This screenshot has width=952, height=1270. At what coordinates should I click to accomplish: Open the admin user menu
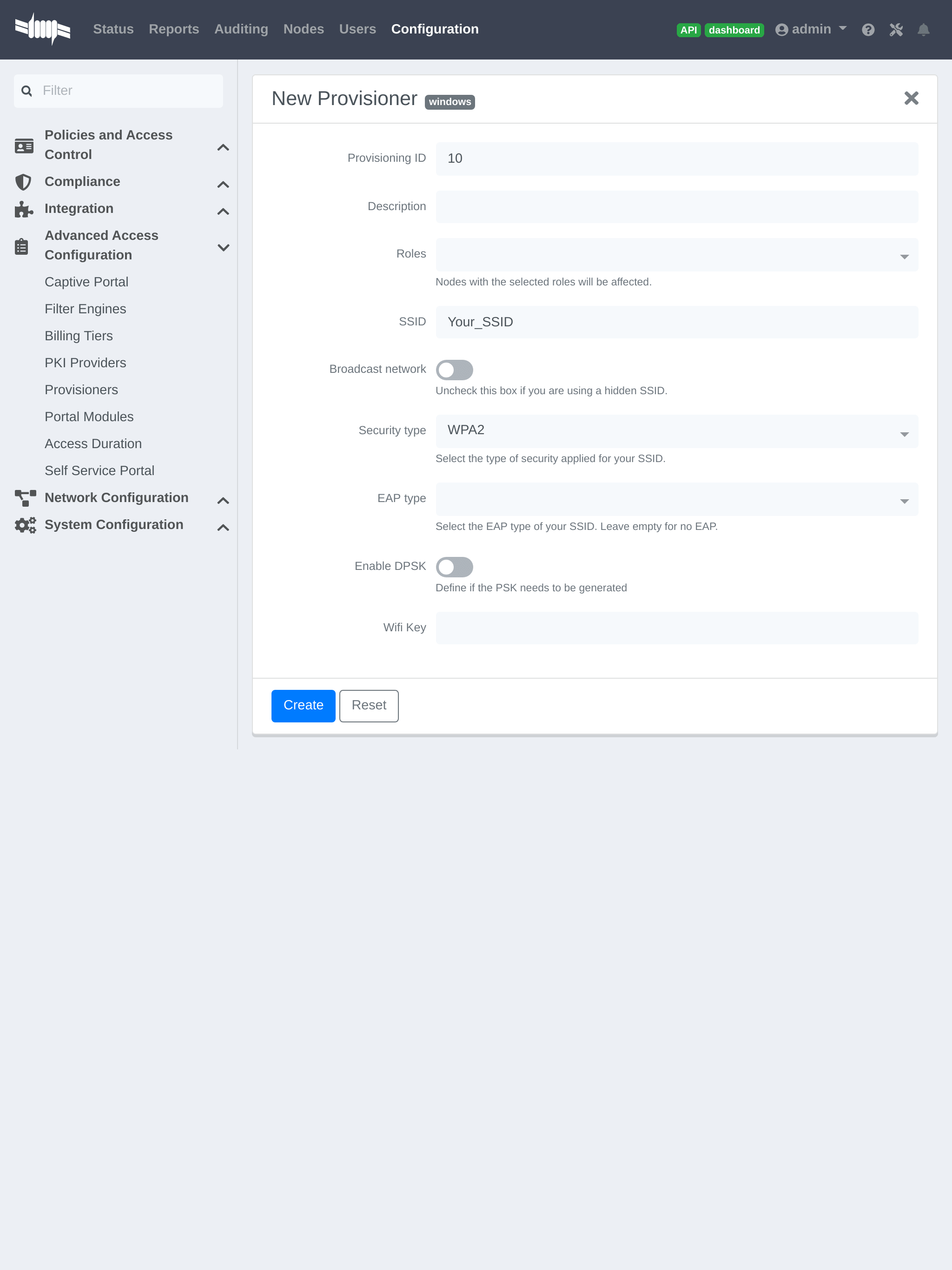pos(810,29)
